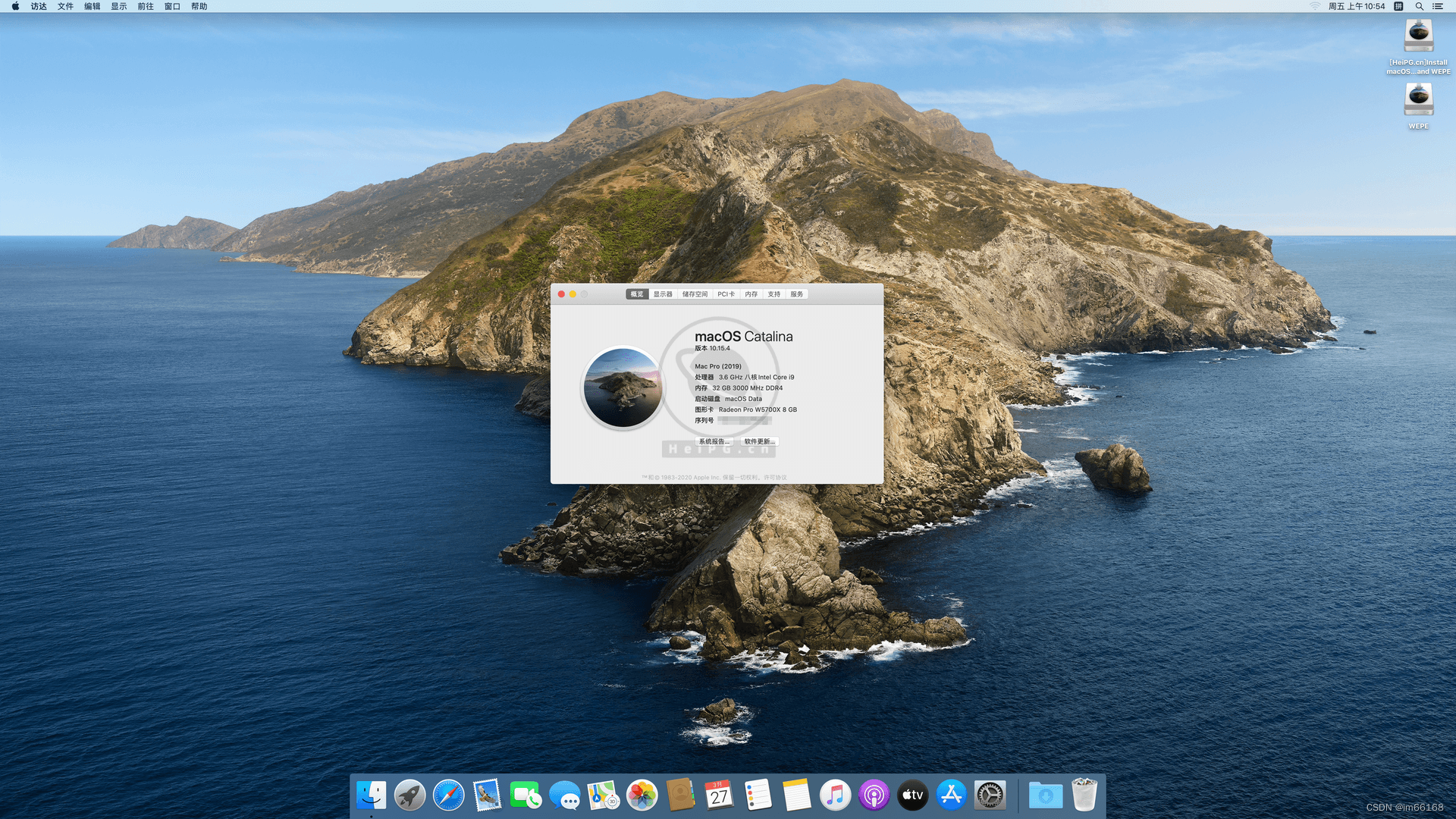Switch to the 服务 tab
The width and height of the screenshot is (1456, 819).
click(x=796, y=294)
